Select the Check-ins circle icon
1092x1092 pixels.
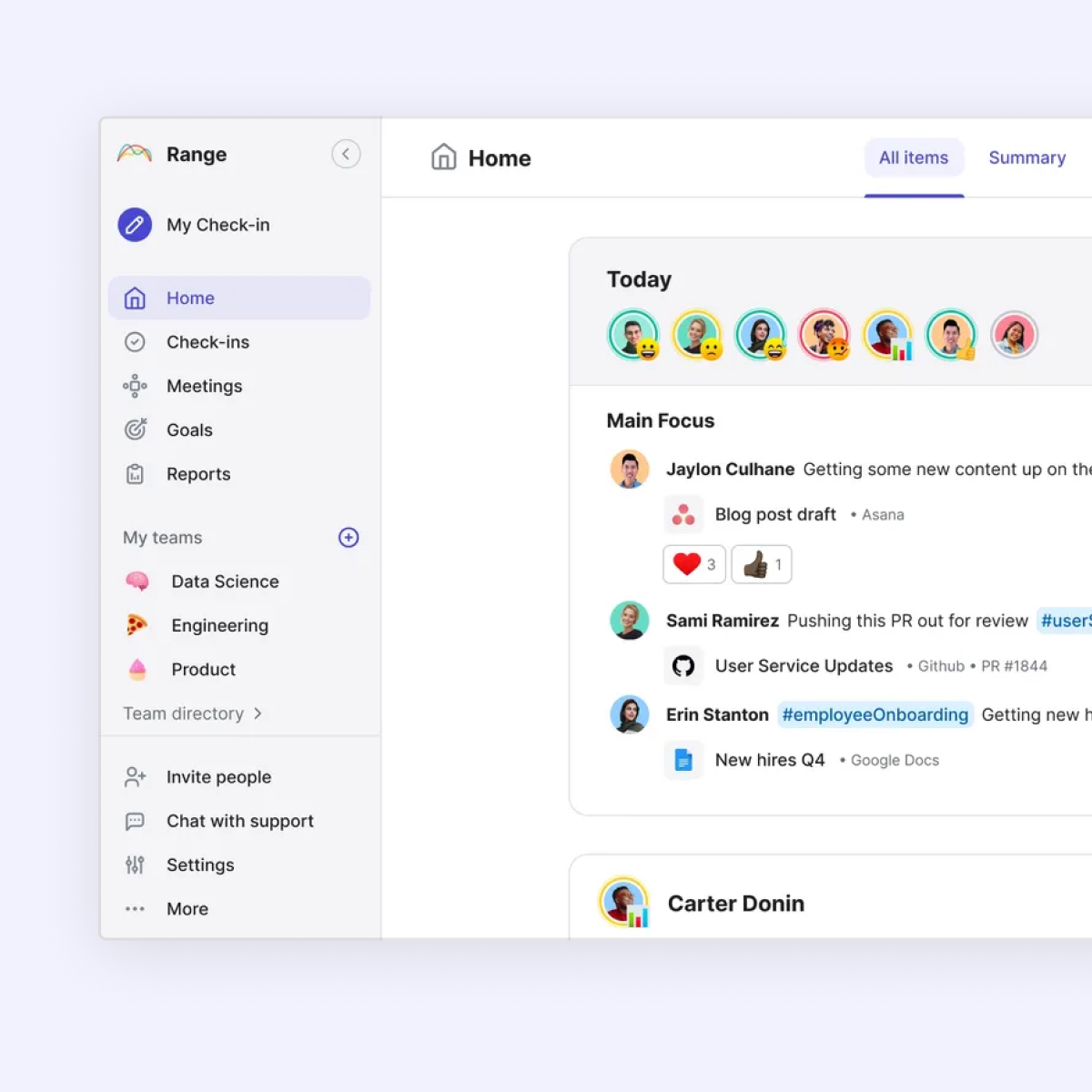tap(135, 342)
